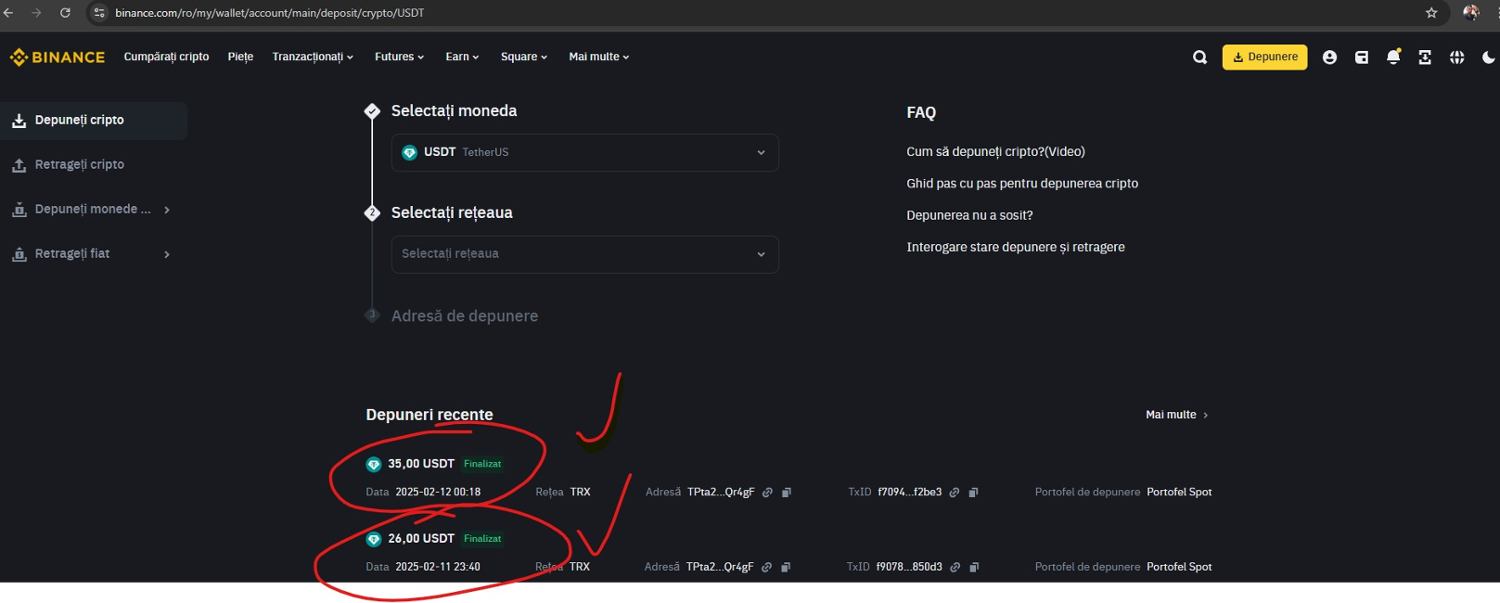The width and height of the screenshot is (1500, 603).
Task: Copy address of the 26,00 USDT deposit
Action: pyautogui.click(x=786, y=567)
